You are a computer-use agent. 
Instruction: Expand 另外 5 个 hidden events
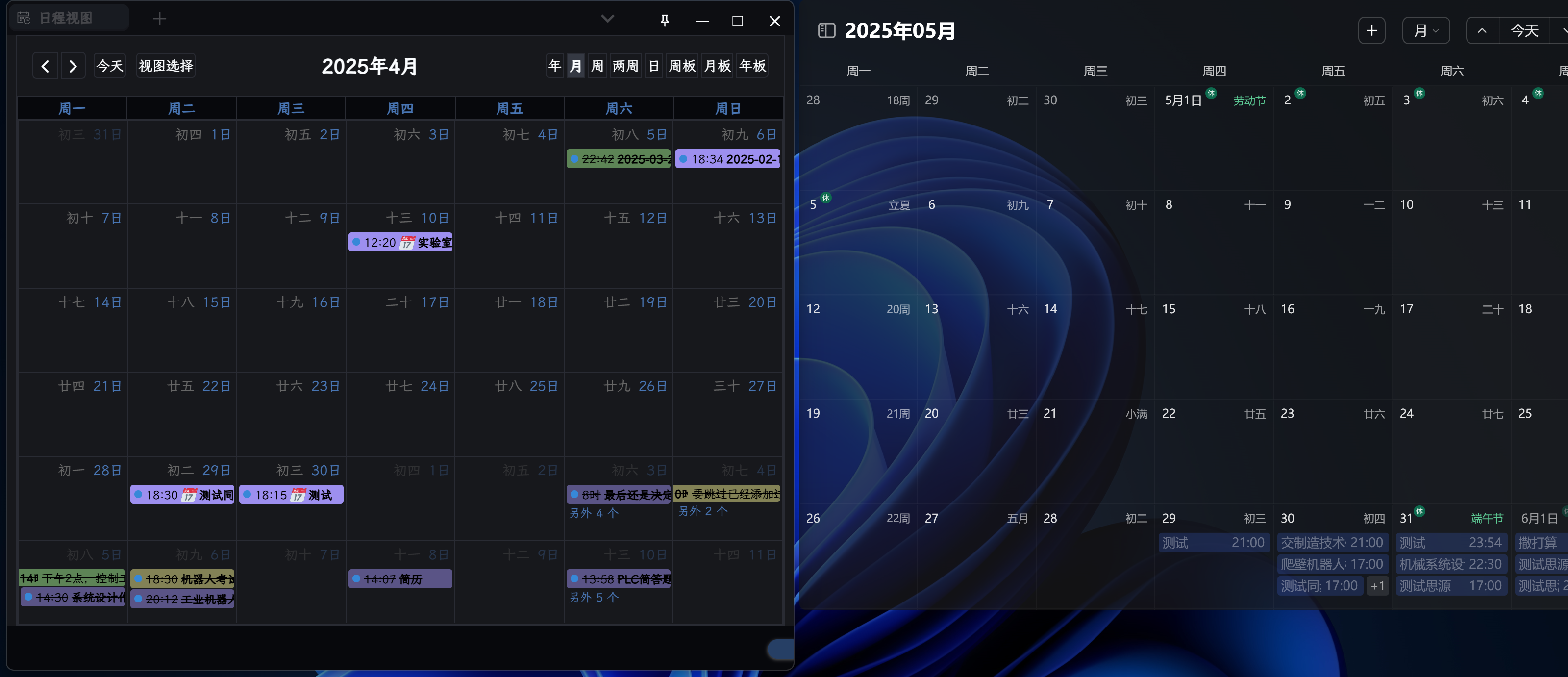(x=594, y=597)
